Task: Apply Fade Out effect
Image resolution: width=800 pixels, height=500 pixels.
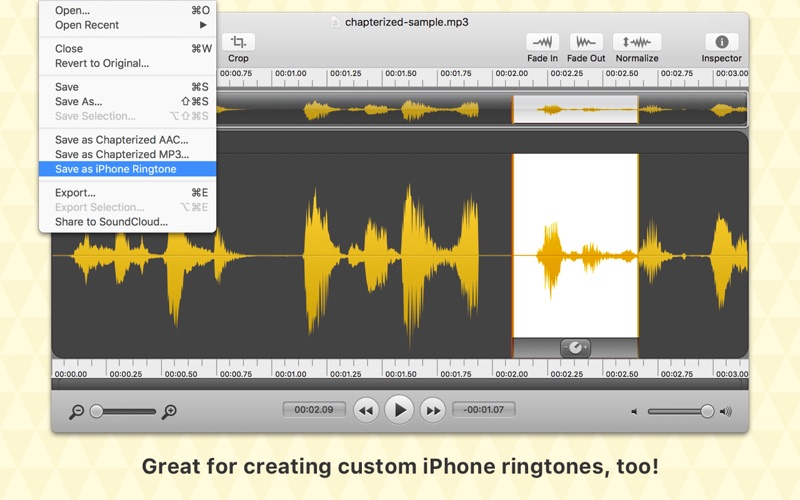Action: pos(587,42)
